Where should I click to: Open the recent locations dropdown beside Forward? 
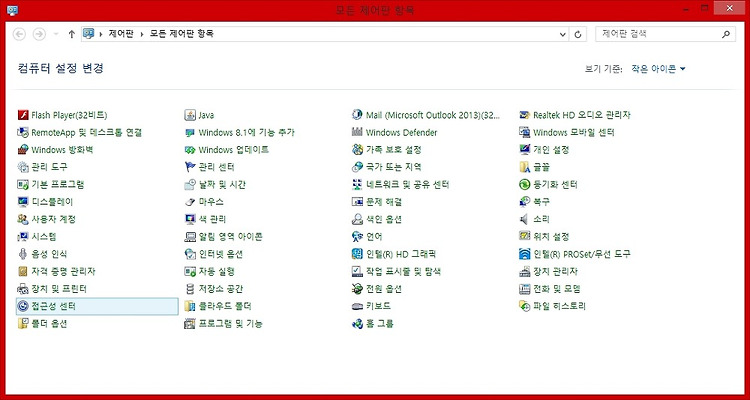pyautogui.click(x=56, y=34)
